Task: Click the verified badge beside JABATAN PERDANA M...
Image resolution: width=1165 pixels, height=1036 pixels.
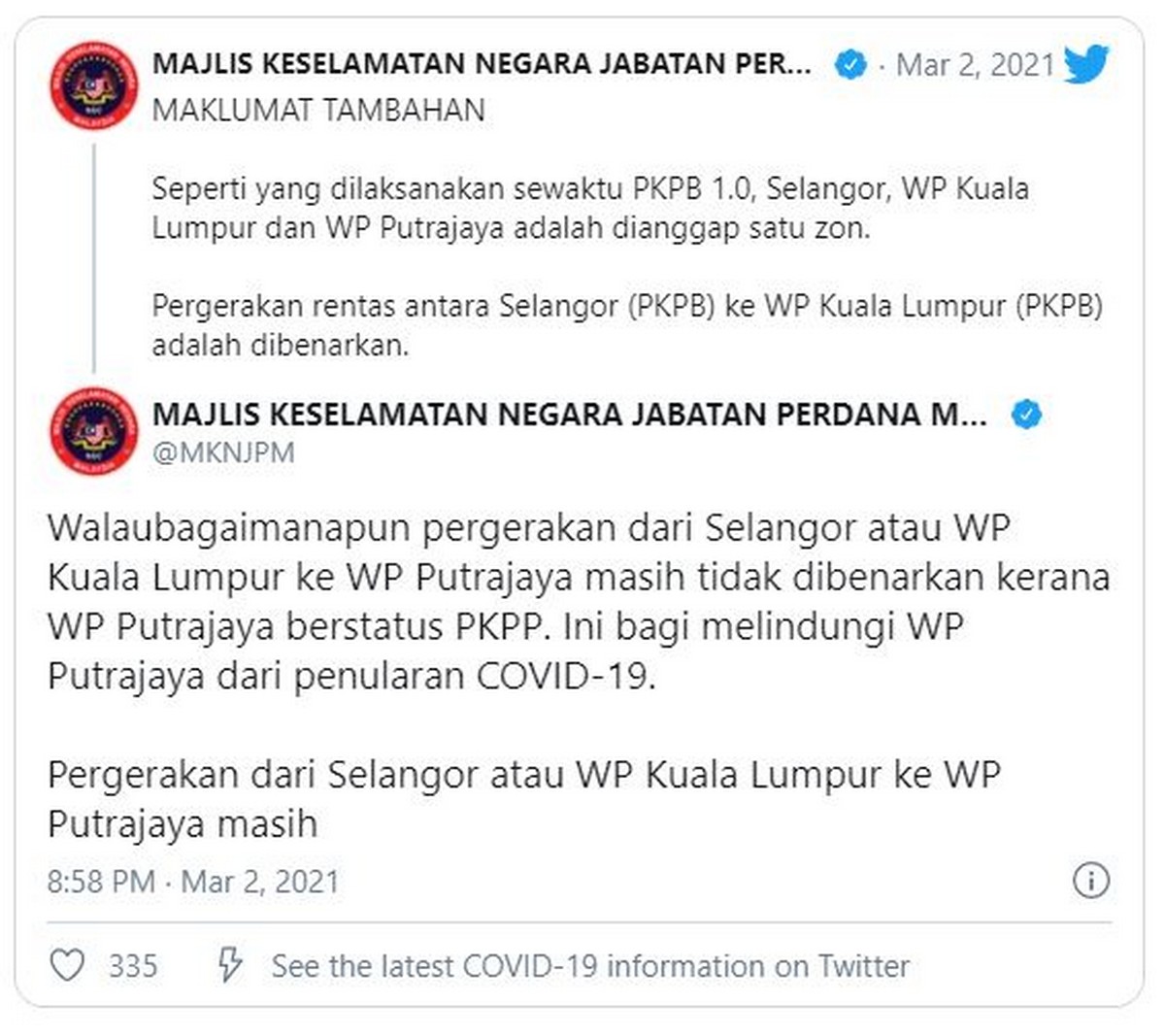Action: point(1027,416)
